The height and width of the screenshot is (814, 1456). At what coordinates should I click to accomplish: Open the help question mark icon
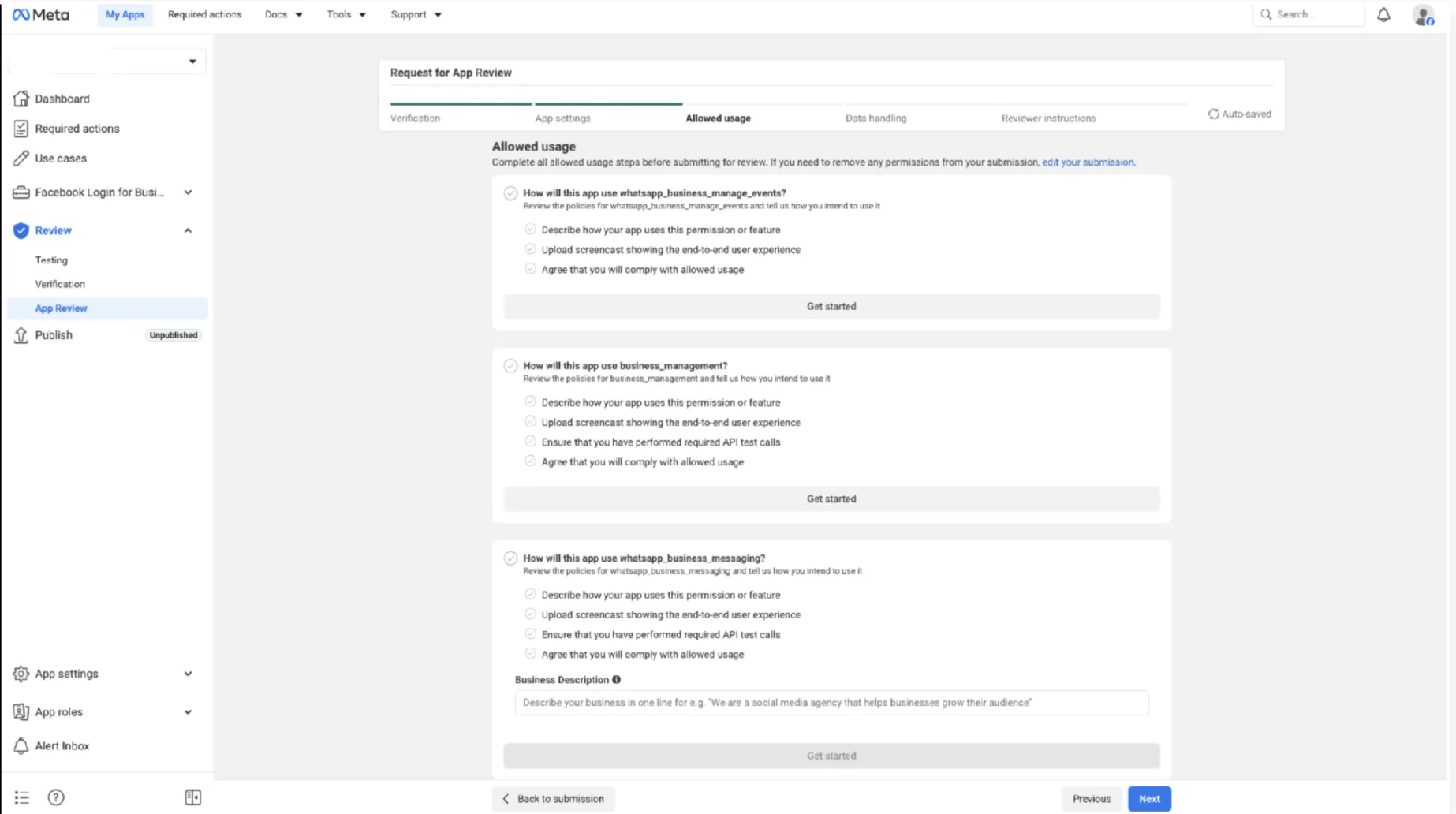56,797
